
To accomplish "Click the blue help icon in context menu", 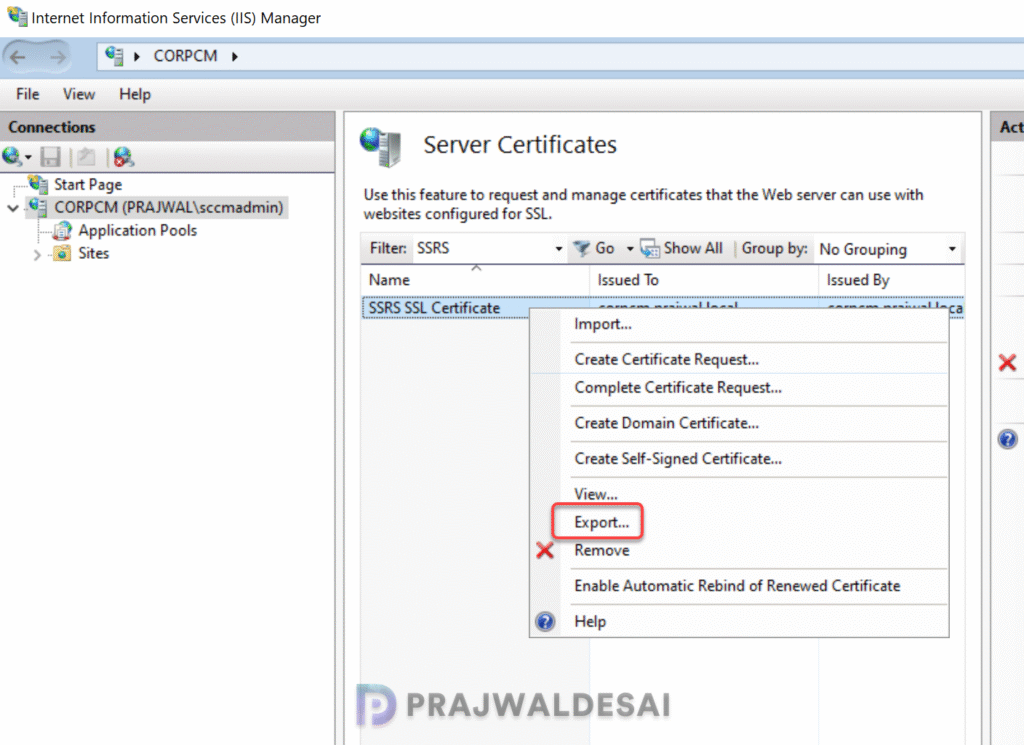I will click(x=545, y=622).
